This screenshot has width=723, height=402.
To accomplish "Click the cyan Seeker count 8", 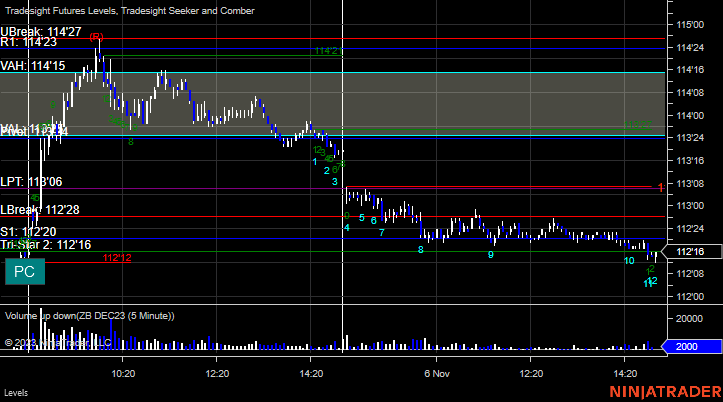I will click(x=421, y=250).
